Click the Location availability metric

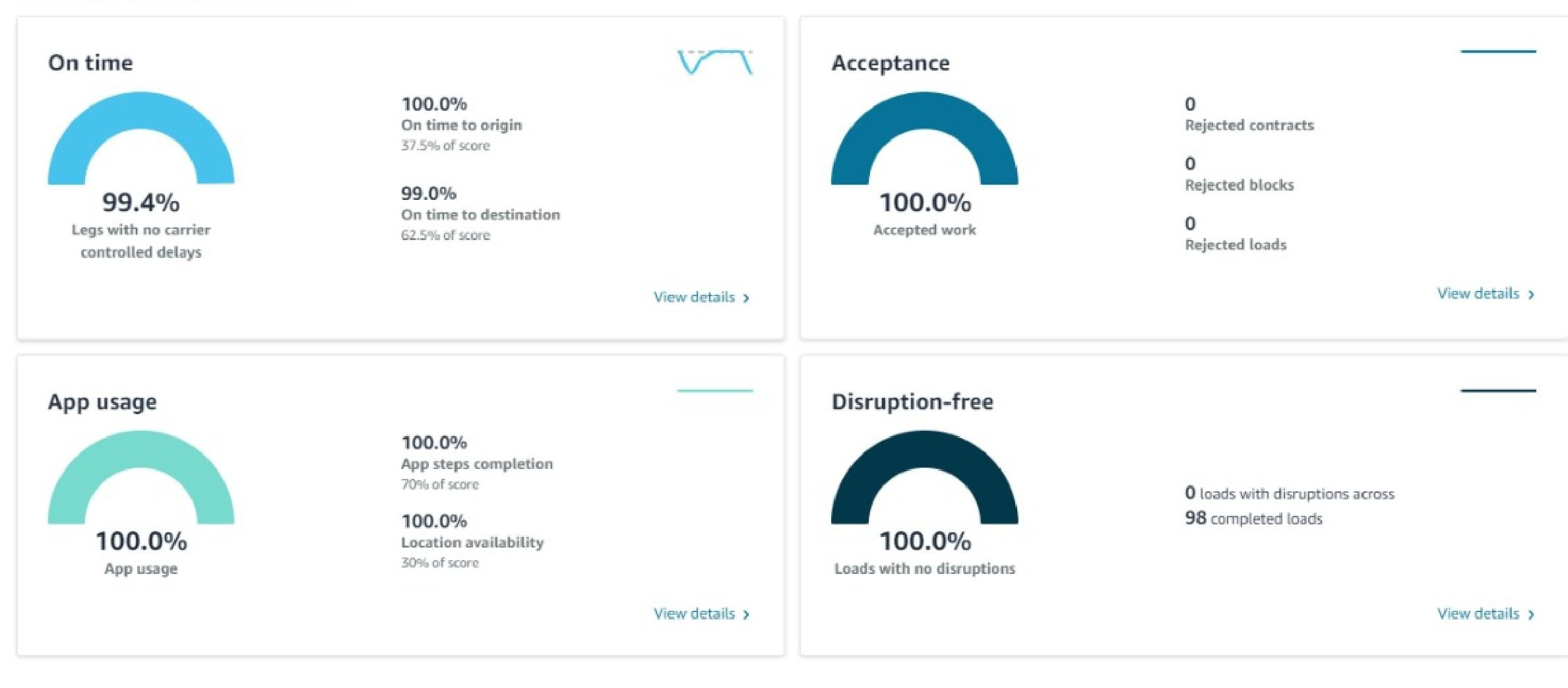click(x=472, y=542)
